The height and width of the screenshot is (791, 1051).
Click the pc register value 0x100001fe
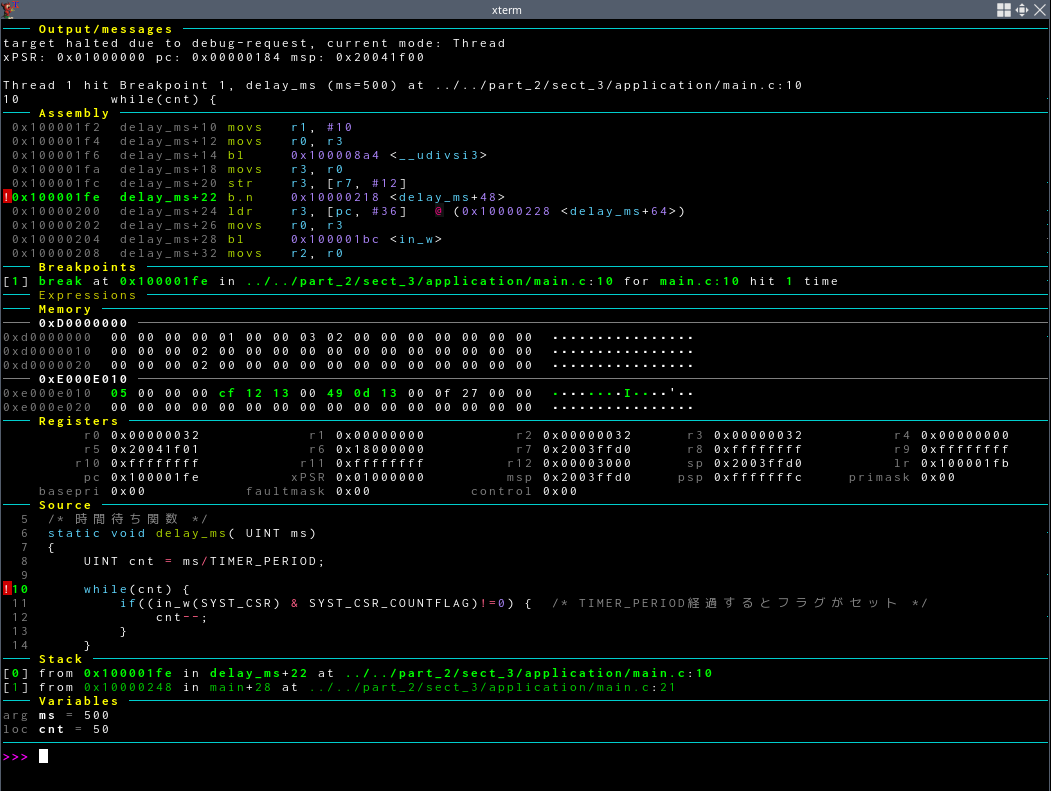(155, 478)
